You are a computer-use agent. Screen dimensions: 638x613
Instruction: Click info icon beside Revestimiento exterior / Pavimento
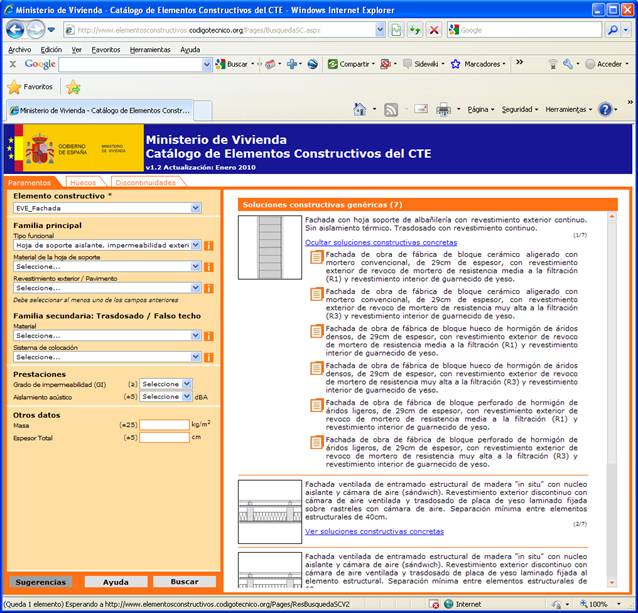click(x=208, y=288)
